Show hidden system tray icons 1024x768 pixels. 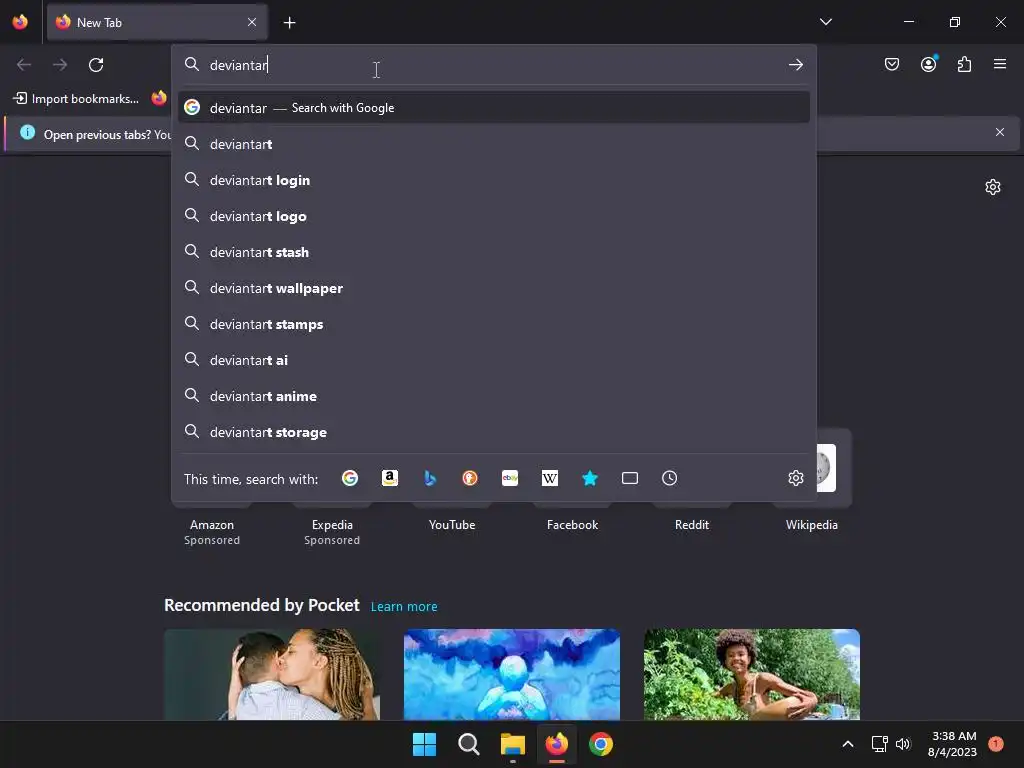[848, 744]
